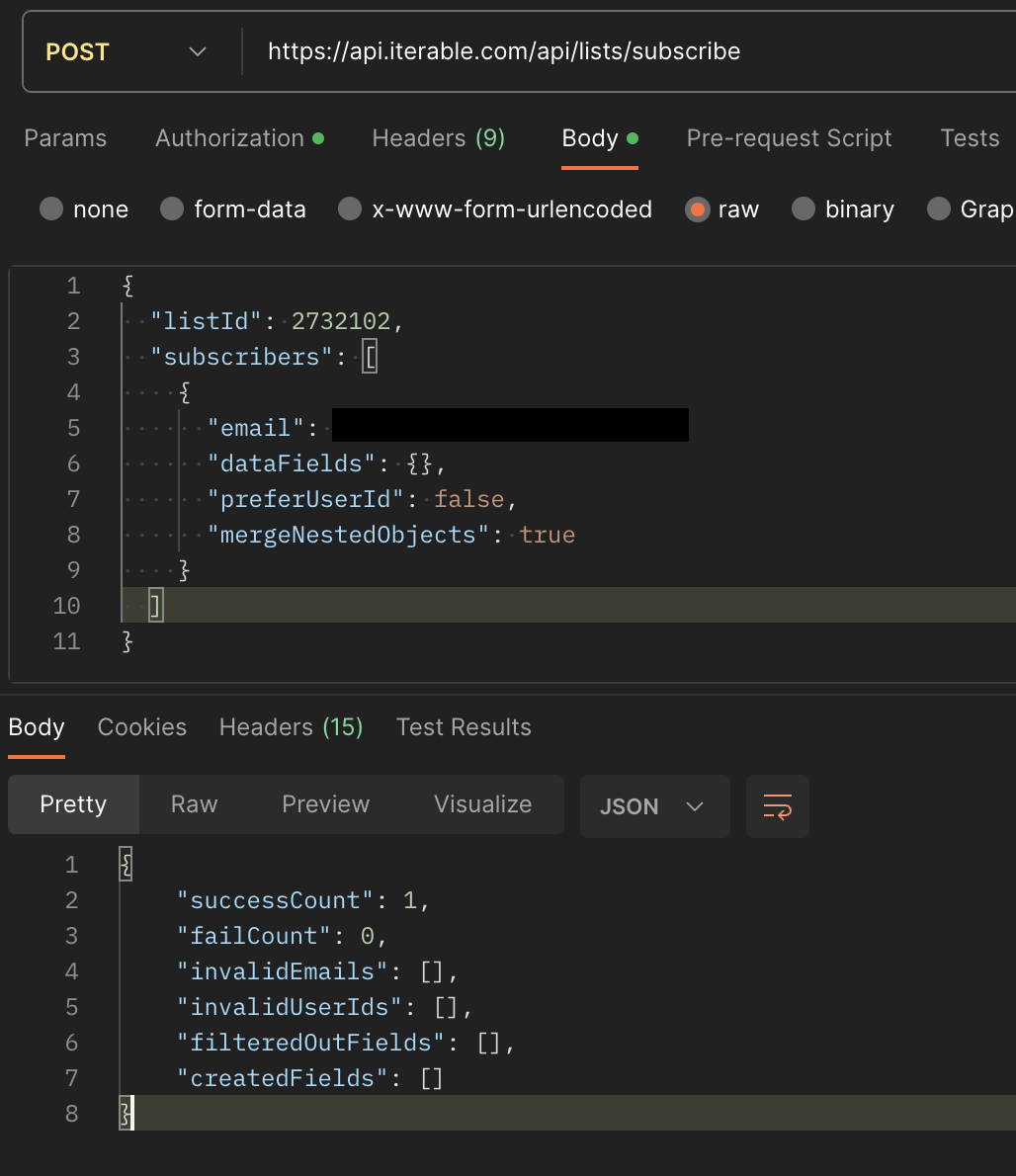Show the Test Results tab

464,727
